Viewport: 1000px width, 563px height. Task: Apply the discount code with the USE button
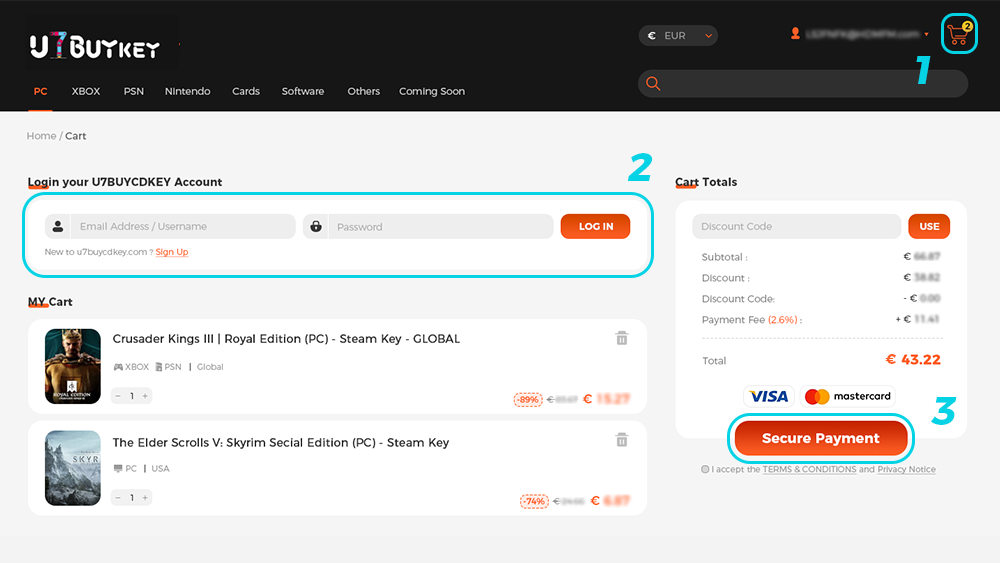pos(929,226)
